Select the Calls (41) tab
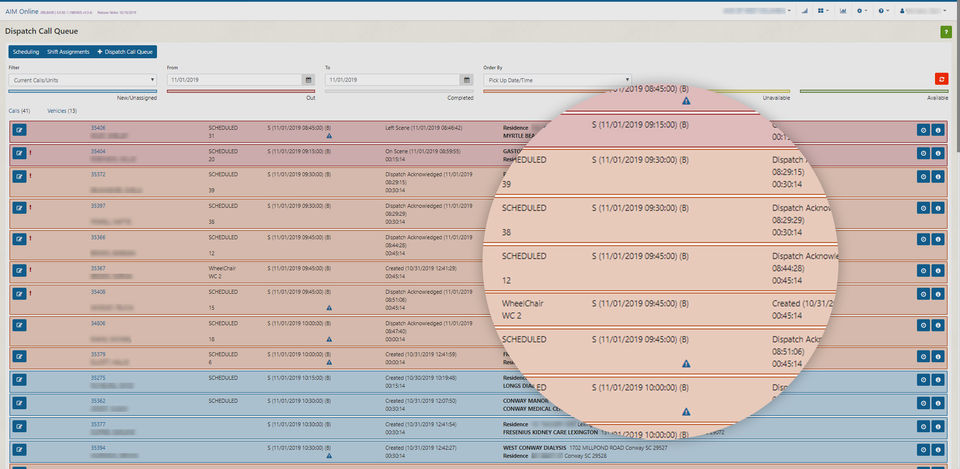Image resolution: width=960 pixels, height=469 pixels. point(19,111)
